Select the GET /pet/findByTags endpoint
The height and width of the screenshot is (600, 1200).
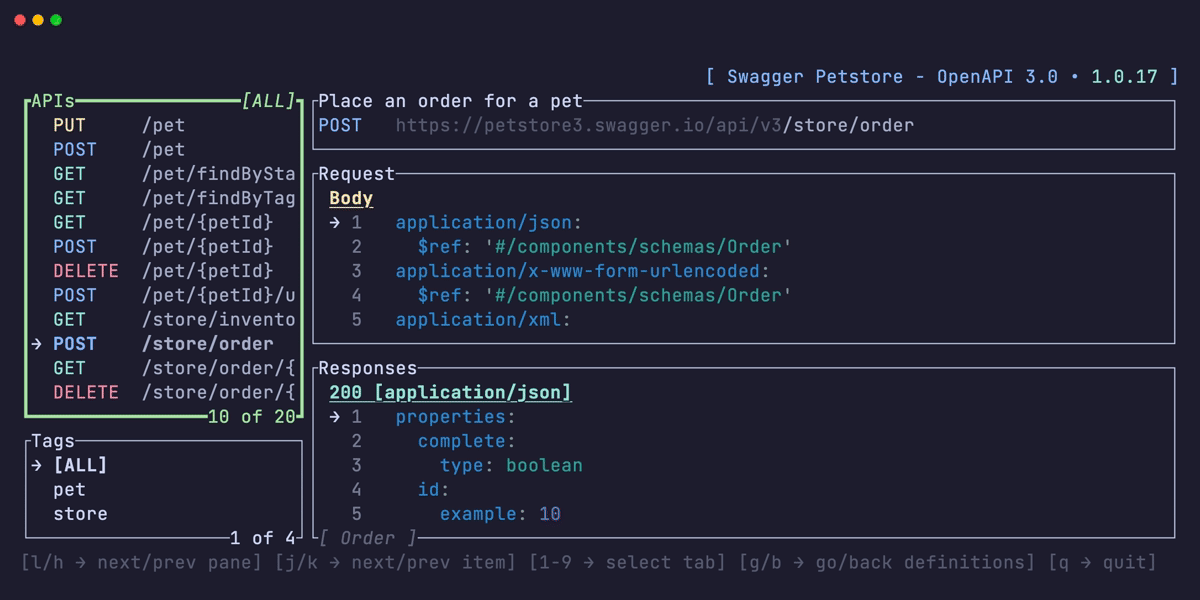coord(150,197)
